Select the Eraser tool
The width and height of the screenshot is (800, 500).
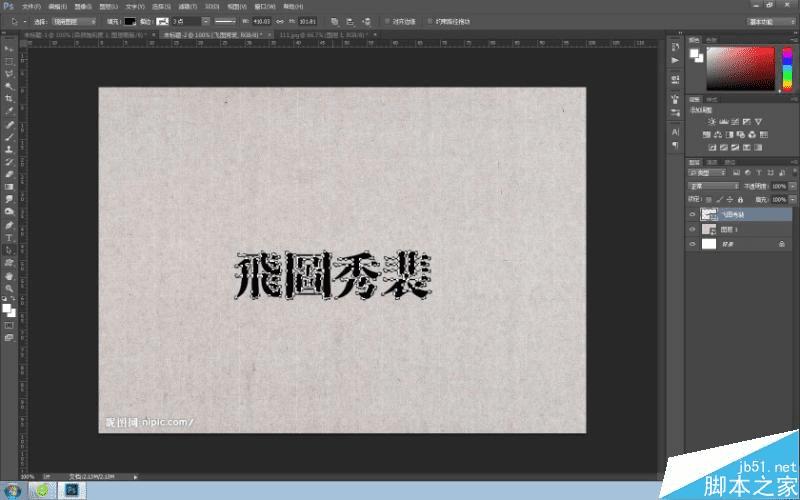9,174
